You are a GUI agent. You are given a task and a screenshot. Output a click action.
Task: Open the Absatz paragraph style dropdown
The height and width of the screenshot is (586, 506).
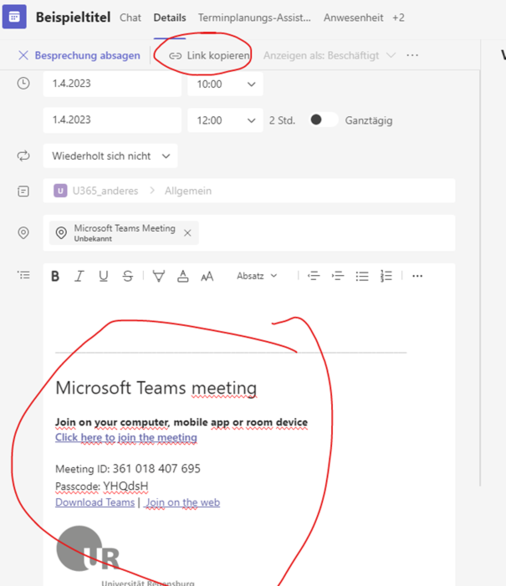click(x=257, y=276)
